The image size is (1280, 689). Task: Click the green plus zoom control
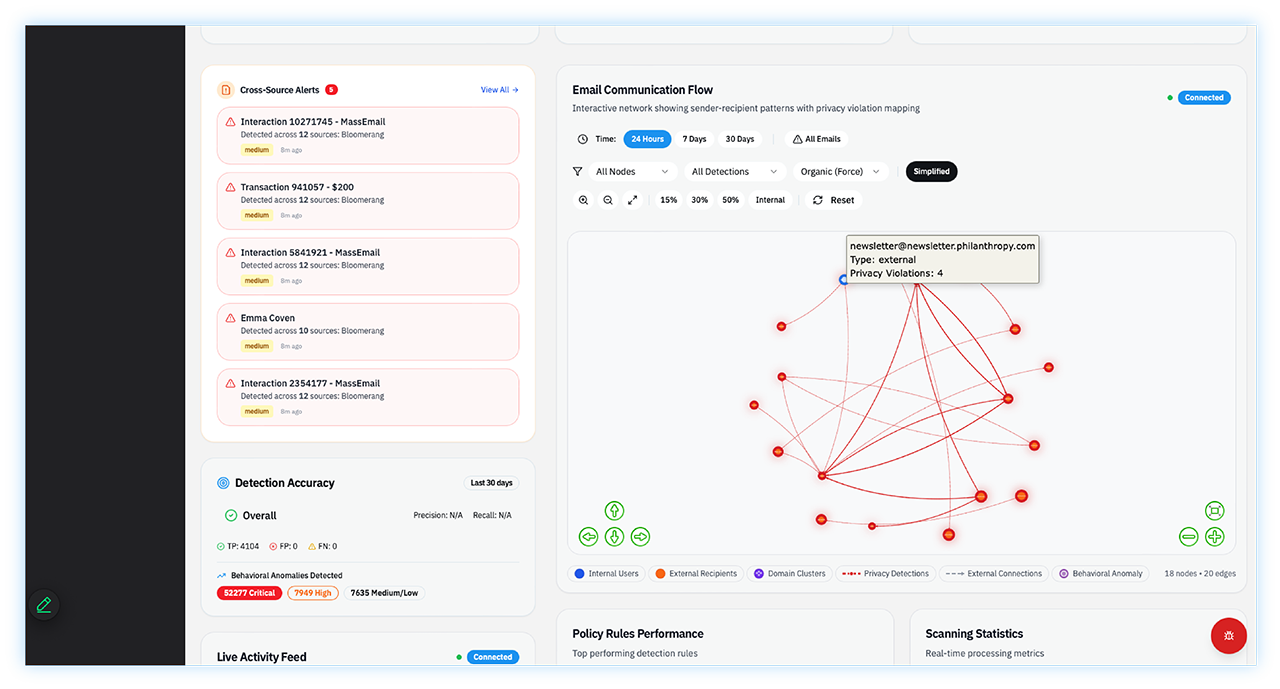[x=1214, y=537]
